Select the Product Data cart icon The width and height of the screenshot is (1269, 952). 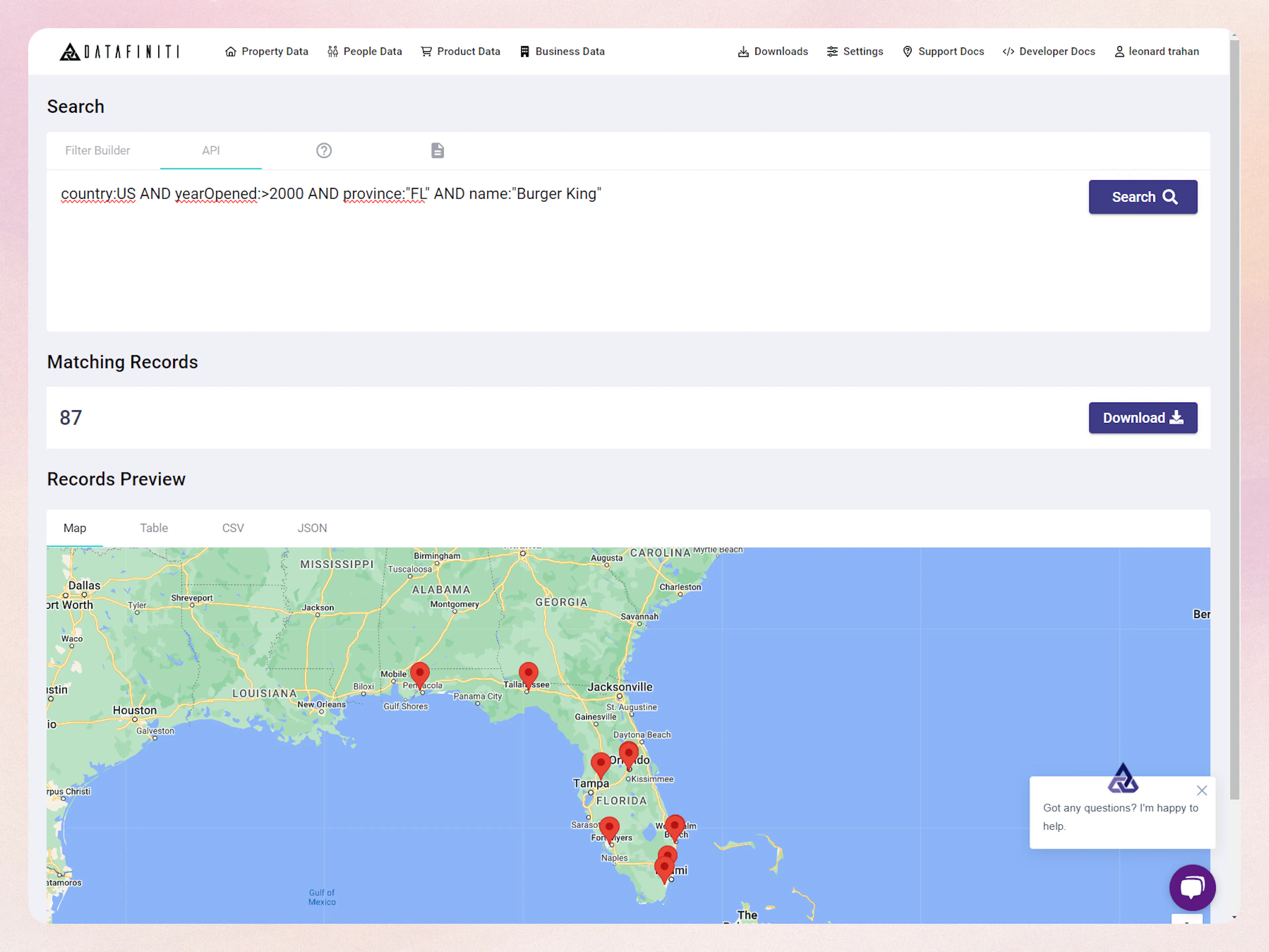point(426,51)
